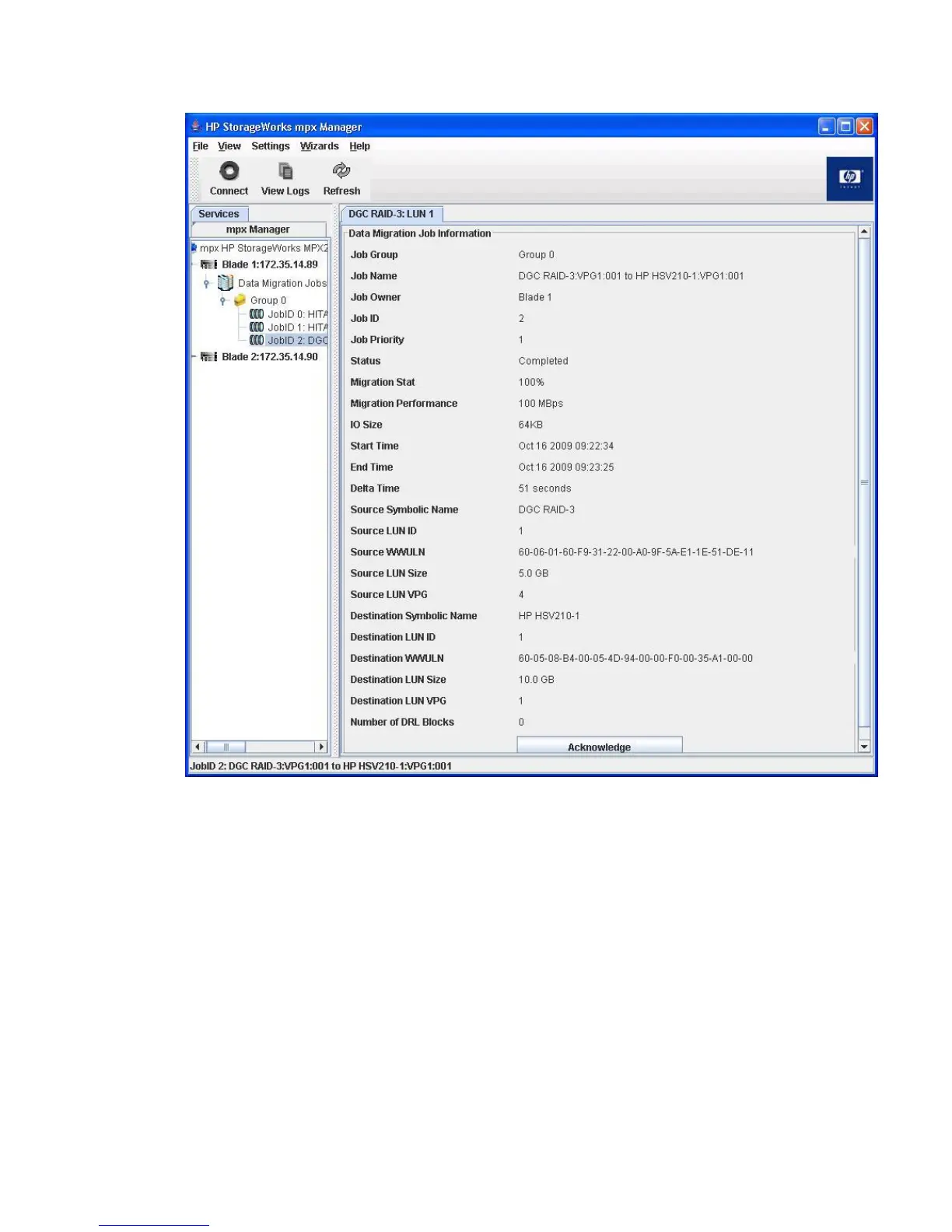Click the tree panel's horizontal scrollbar thumb

(226, 747)
